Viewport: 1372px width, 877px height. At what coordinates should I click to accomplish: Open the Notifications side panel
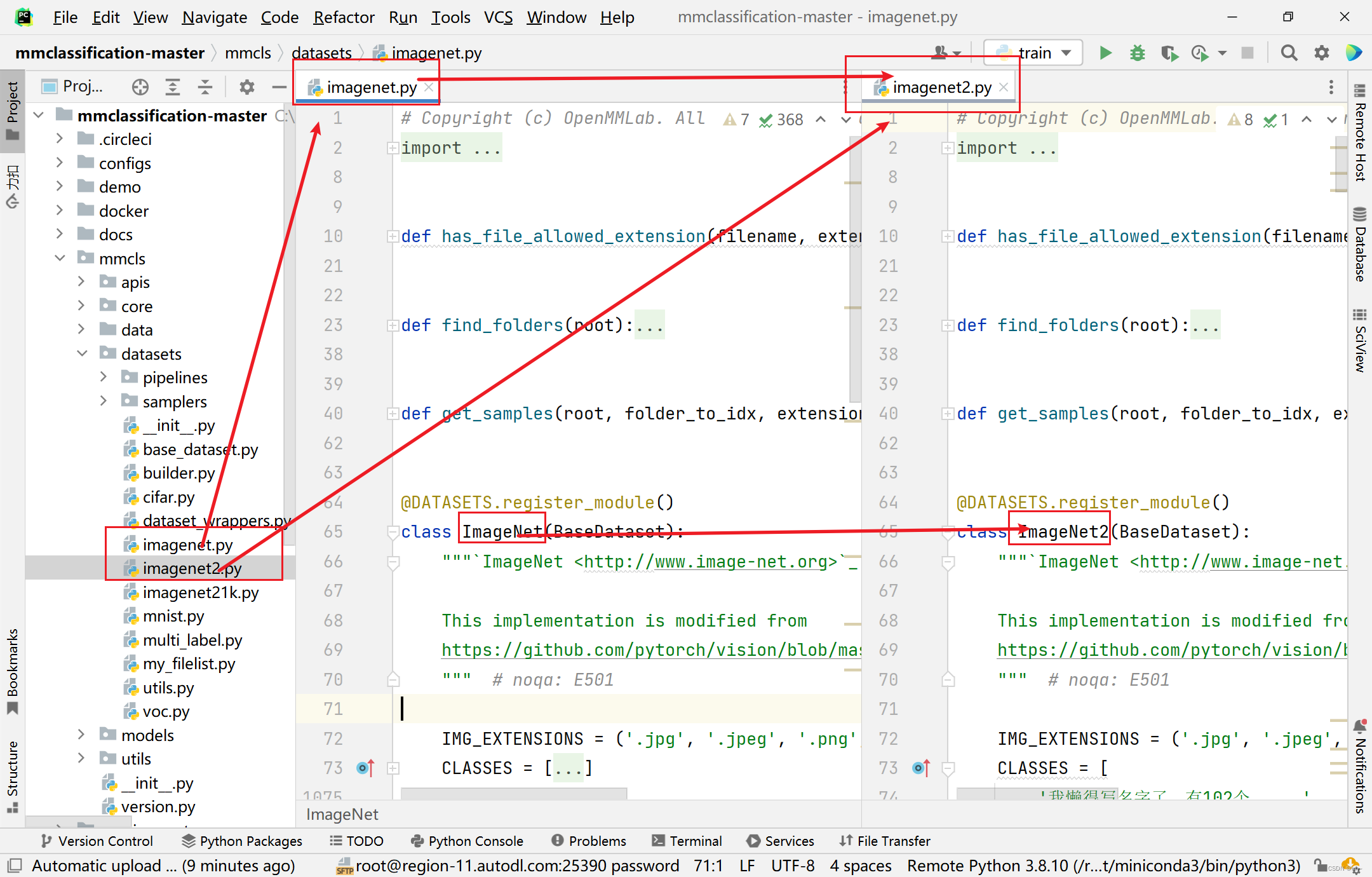(1359, 766)
